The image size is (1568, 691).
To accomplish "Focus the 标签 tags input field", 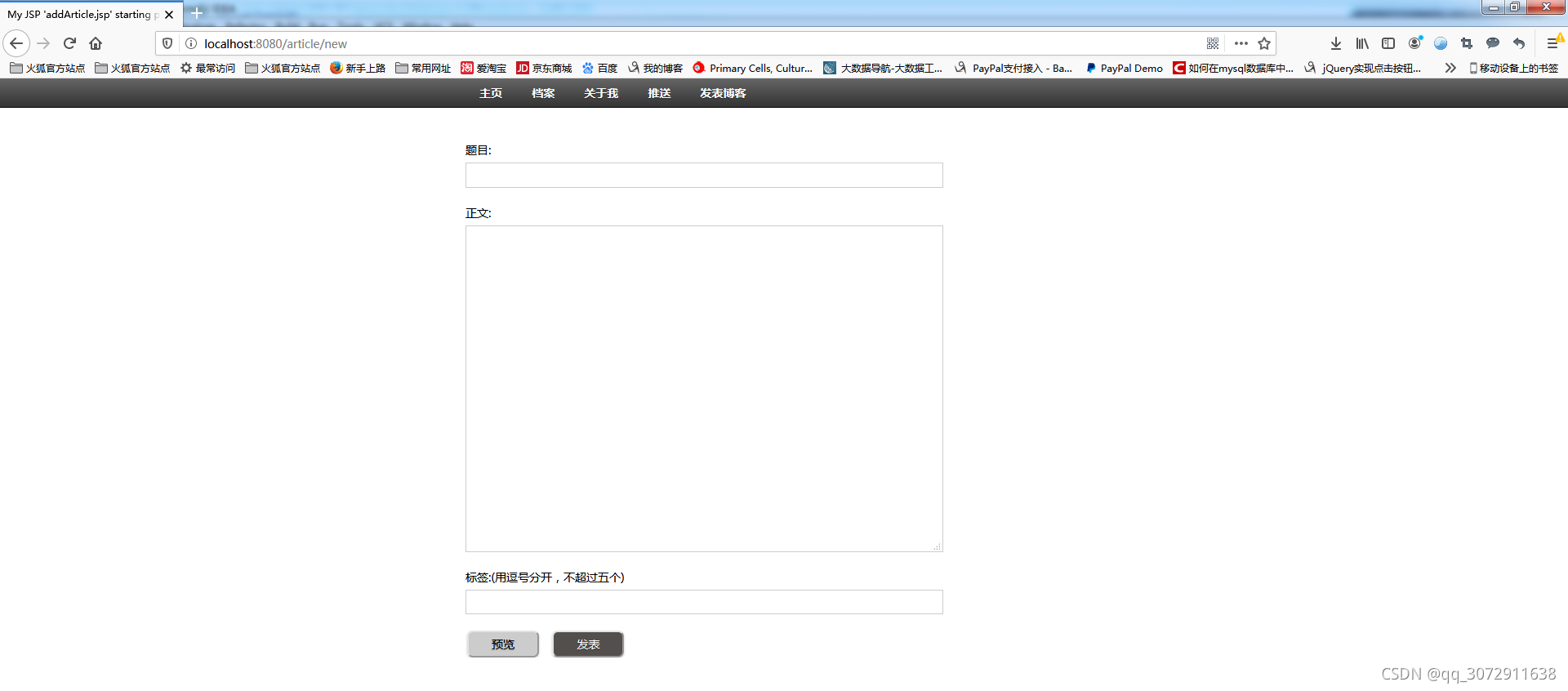I will coord(704,602).
